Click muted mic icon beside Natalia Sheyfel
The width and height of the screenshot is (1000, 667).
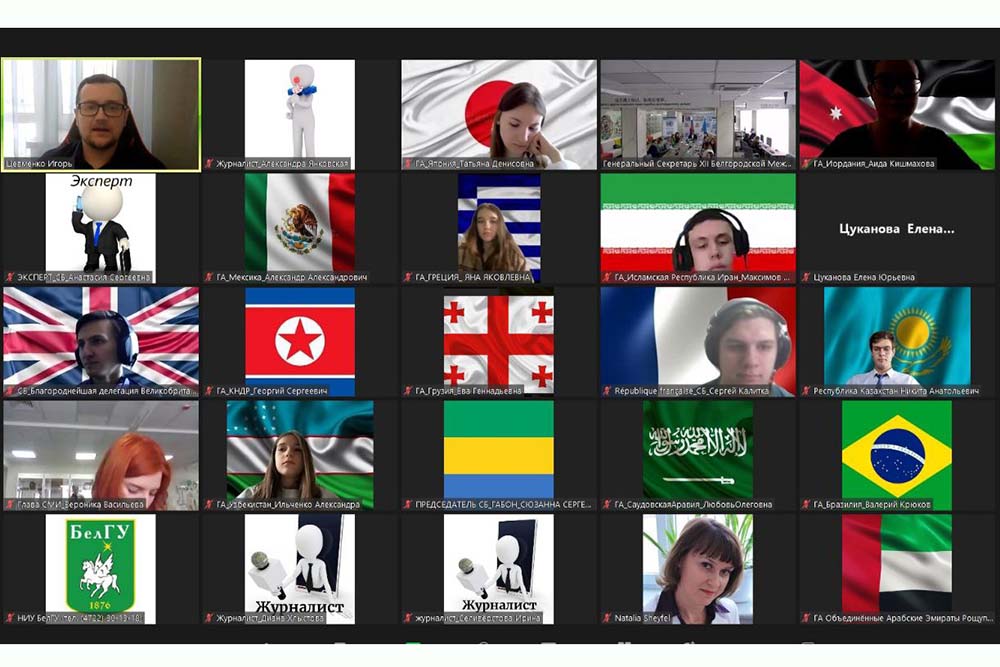pos(607,618)
